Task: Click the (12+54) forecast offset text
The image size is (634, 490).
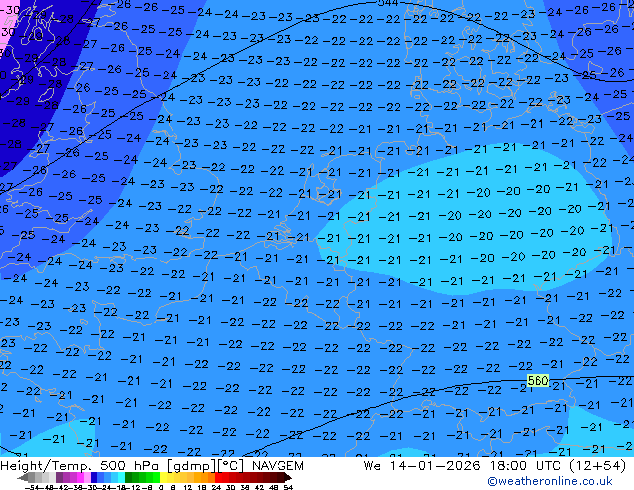Action: point(597,466)
